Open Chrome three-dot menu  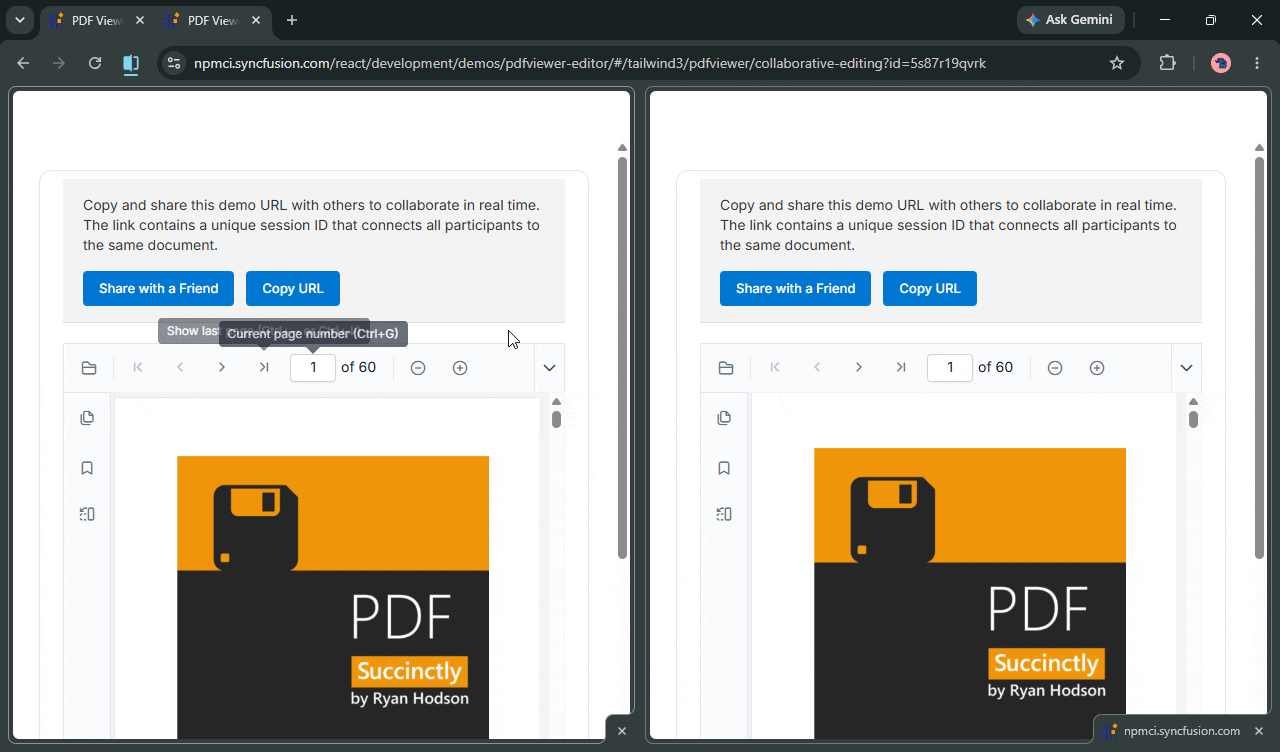click(x=1257, y=63)
